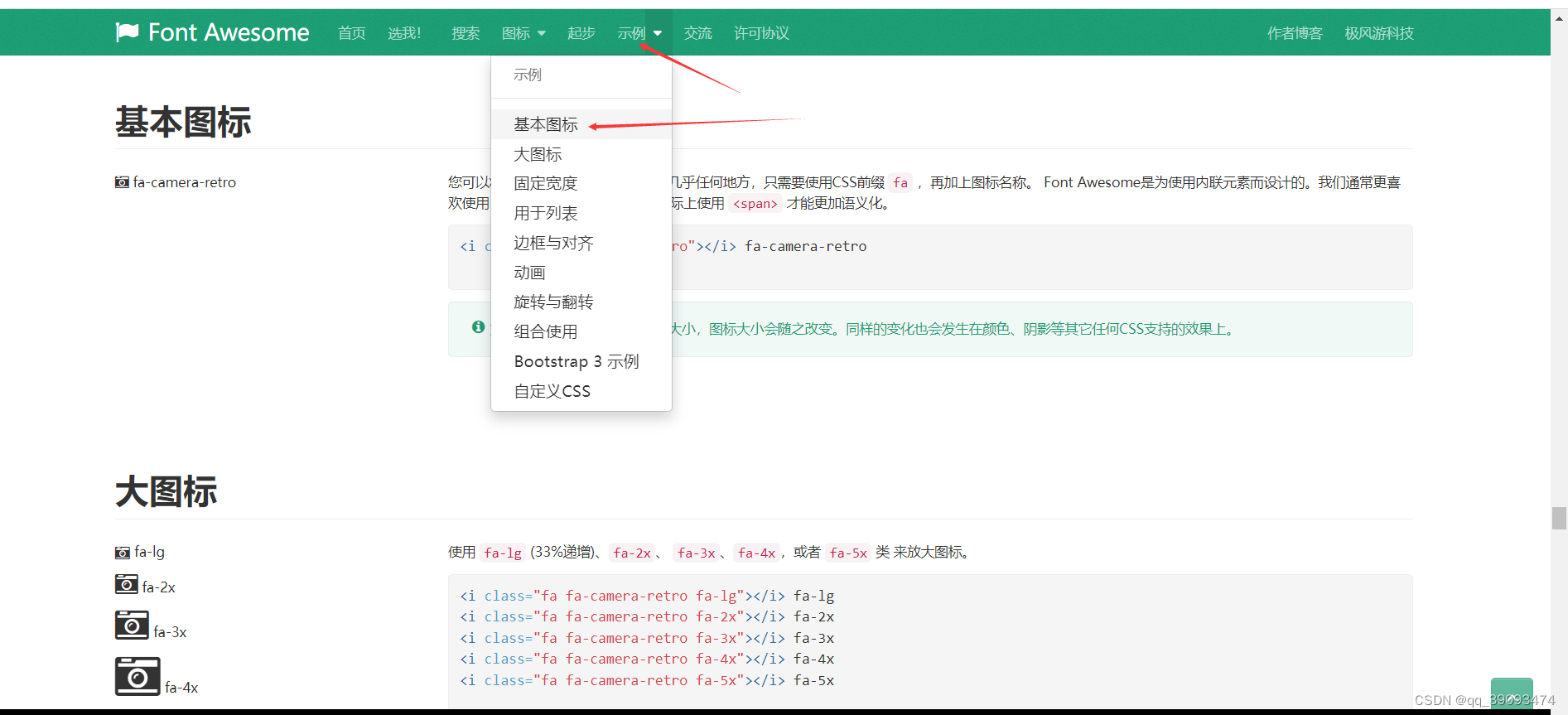The width and height of the screenshot is (1568, 715).
Task: Click the fa-camera-retro camera icon
Action: tap(122, 182)
